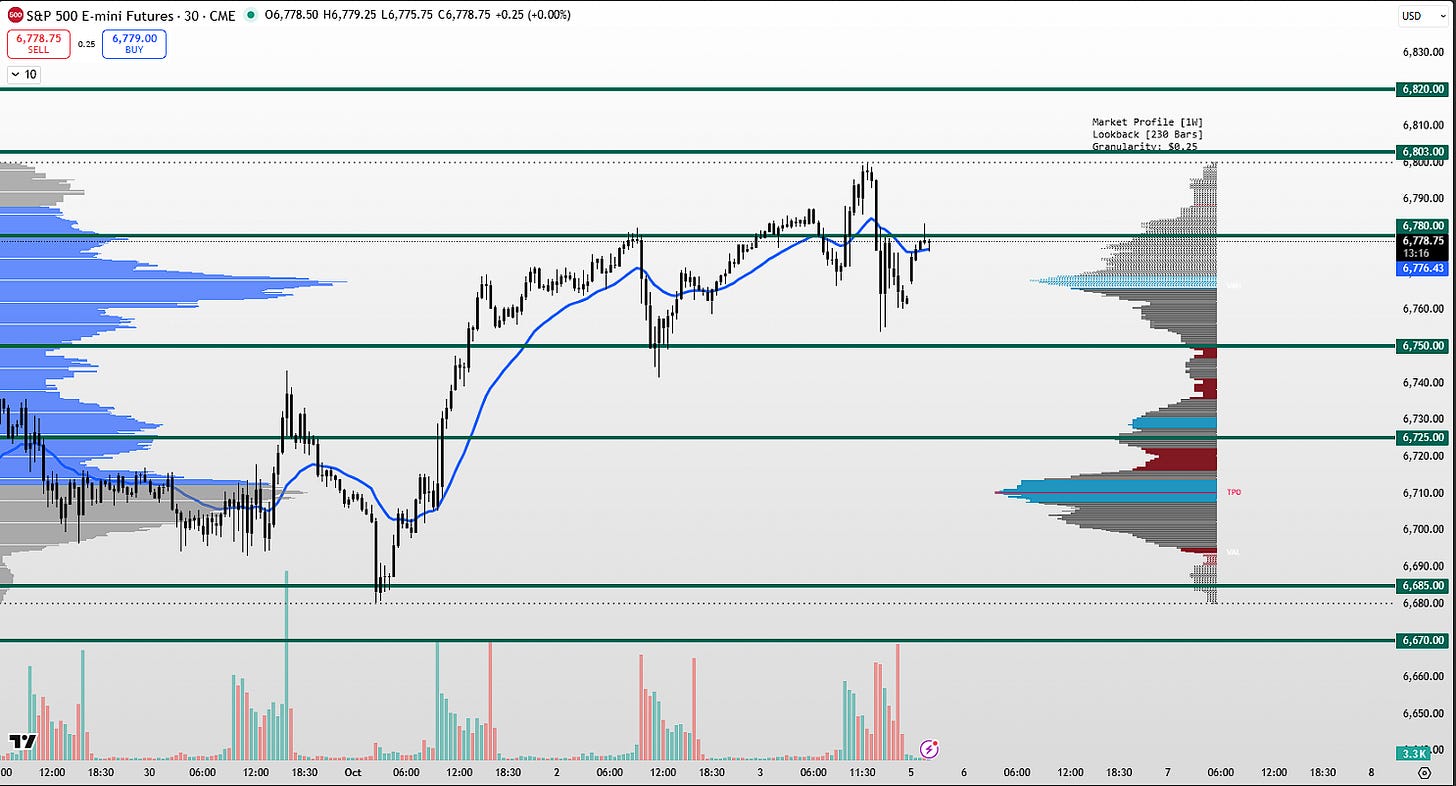Viewport: 1456px width, 786px height.
Task: Click the 6,700.00 price axis label
Action: coord(1421,529)
